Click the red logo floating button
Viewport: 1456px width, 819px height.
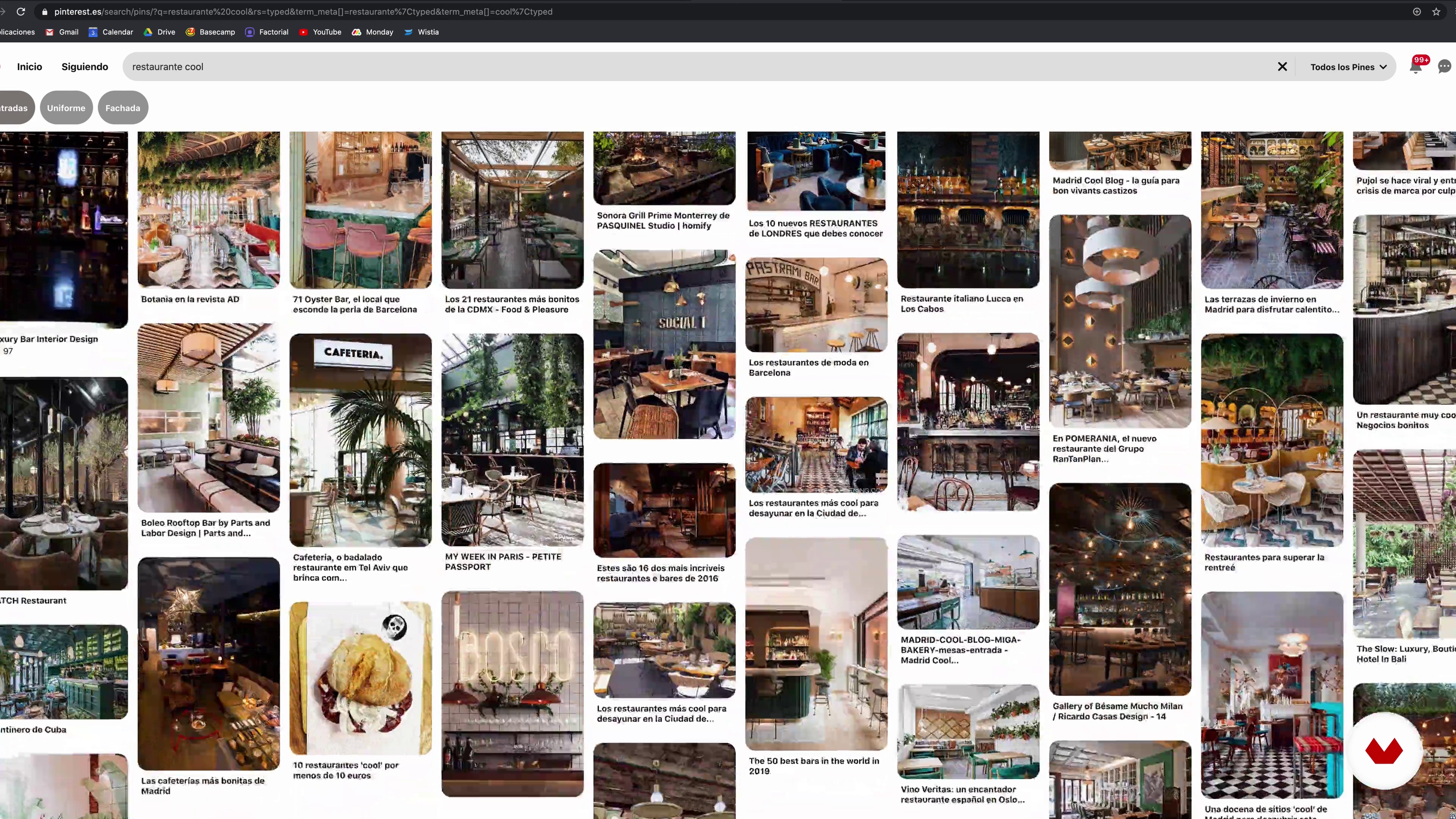pos(1384,751)
